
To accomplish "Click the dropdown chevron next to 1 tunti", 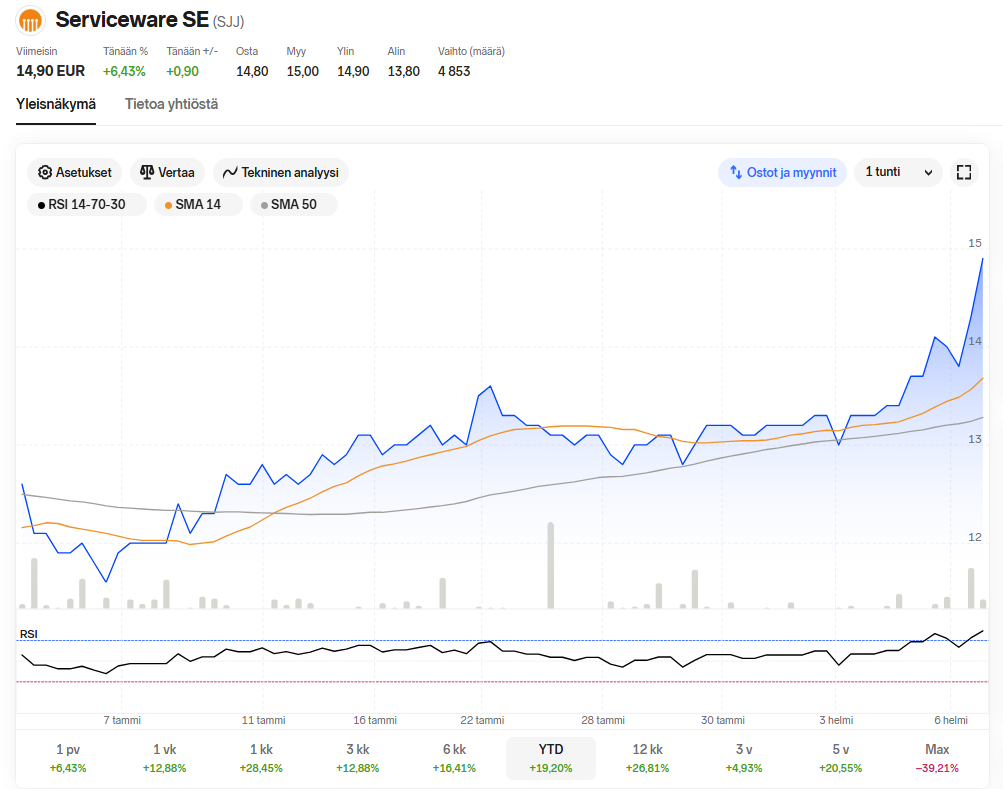I will [928, 173].
